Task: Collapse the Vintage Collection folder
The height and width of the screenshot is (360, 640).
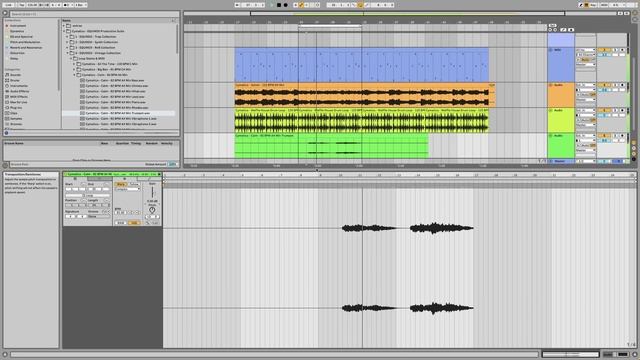Action: coord(67,53)
